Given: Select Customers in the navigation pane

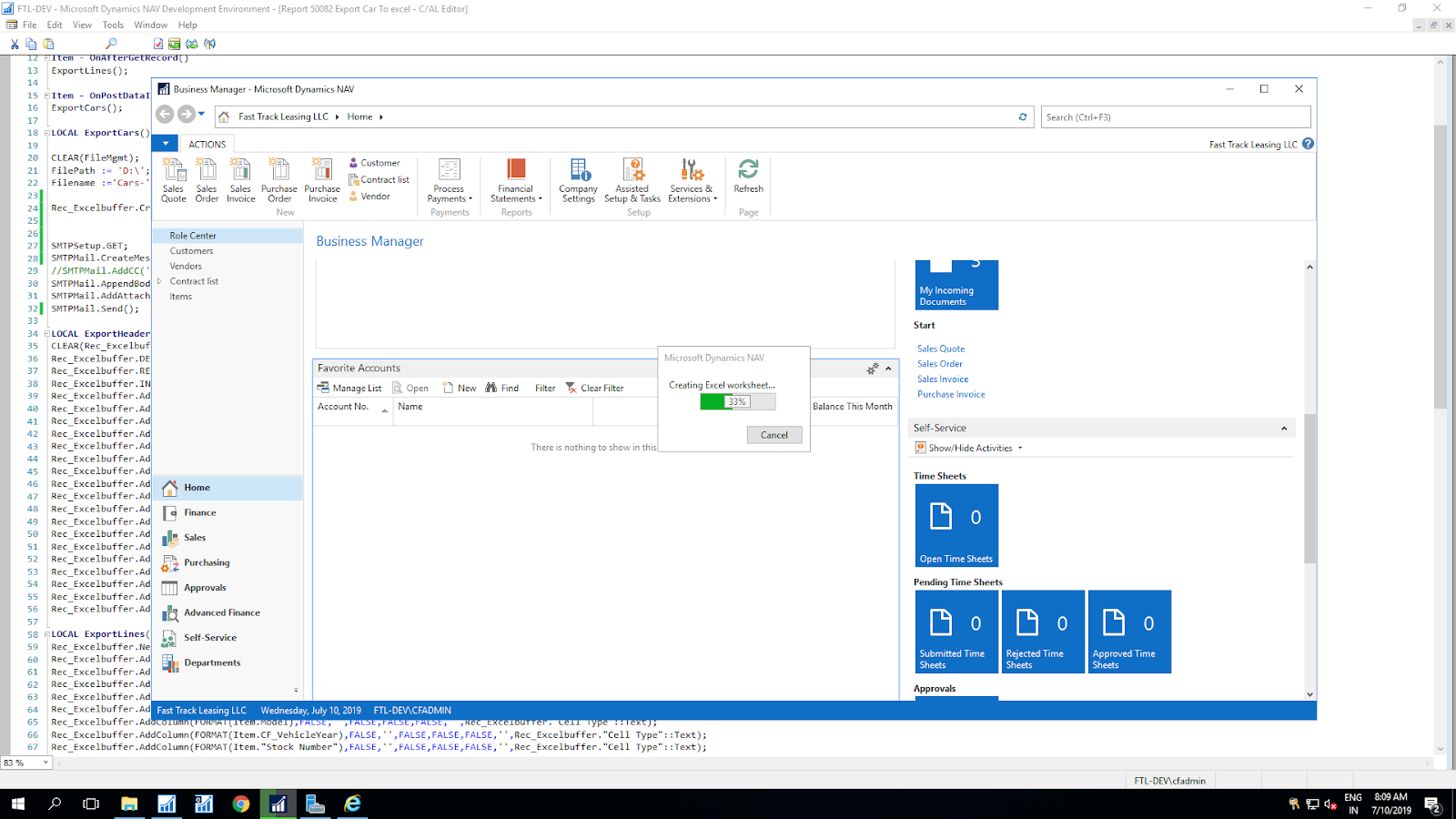Looking at the screenshot, I should 191,251.
